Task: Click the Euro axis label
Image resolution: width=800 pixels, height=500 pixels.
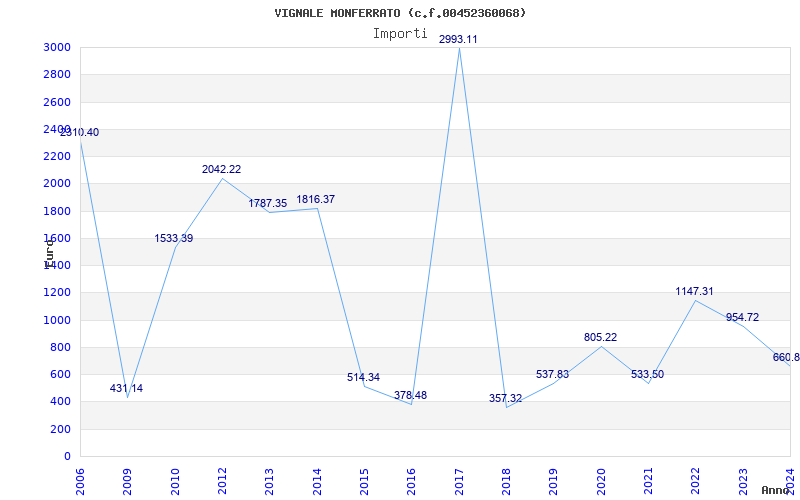Action: (49, 253)
